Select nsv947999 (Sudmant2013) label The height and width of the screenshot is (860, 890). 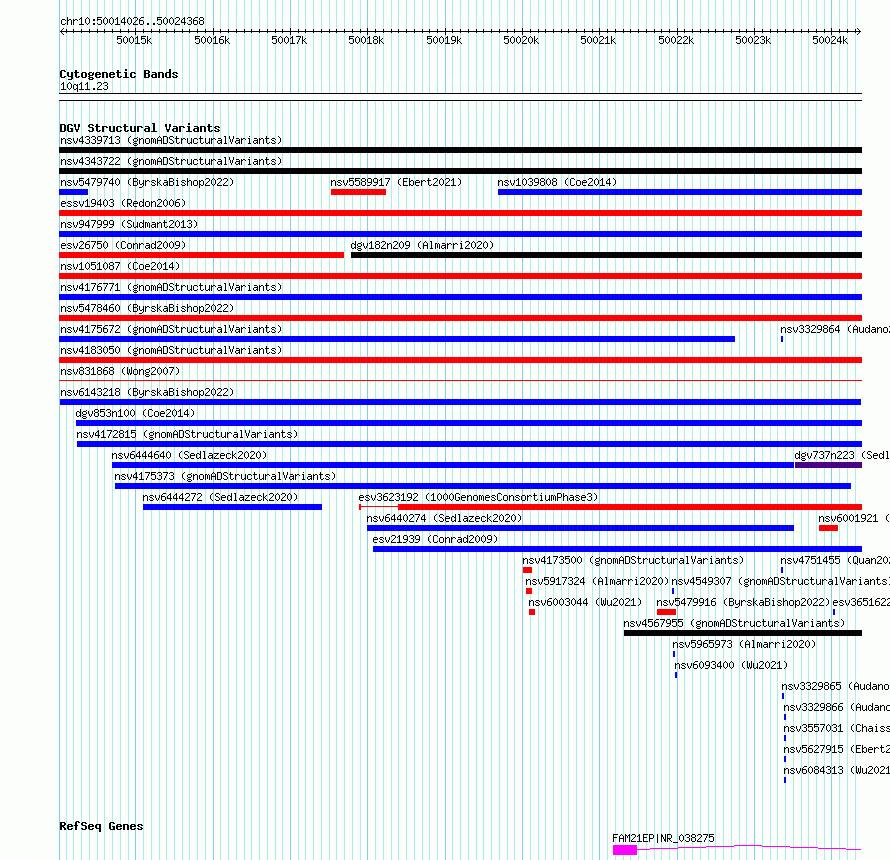pyautogui.click(x=129, y=224)
